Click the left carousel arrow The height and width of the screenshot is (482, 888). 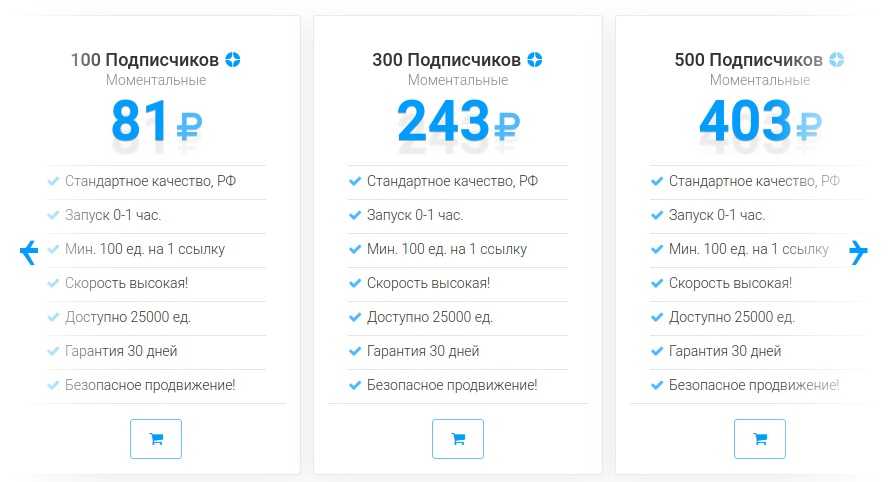28,252
